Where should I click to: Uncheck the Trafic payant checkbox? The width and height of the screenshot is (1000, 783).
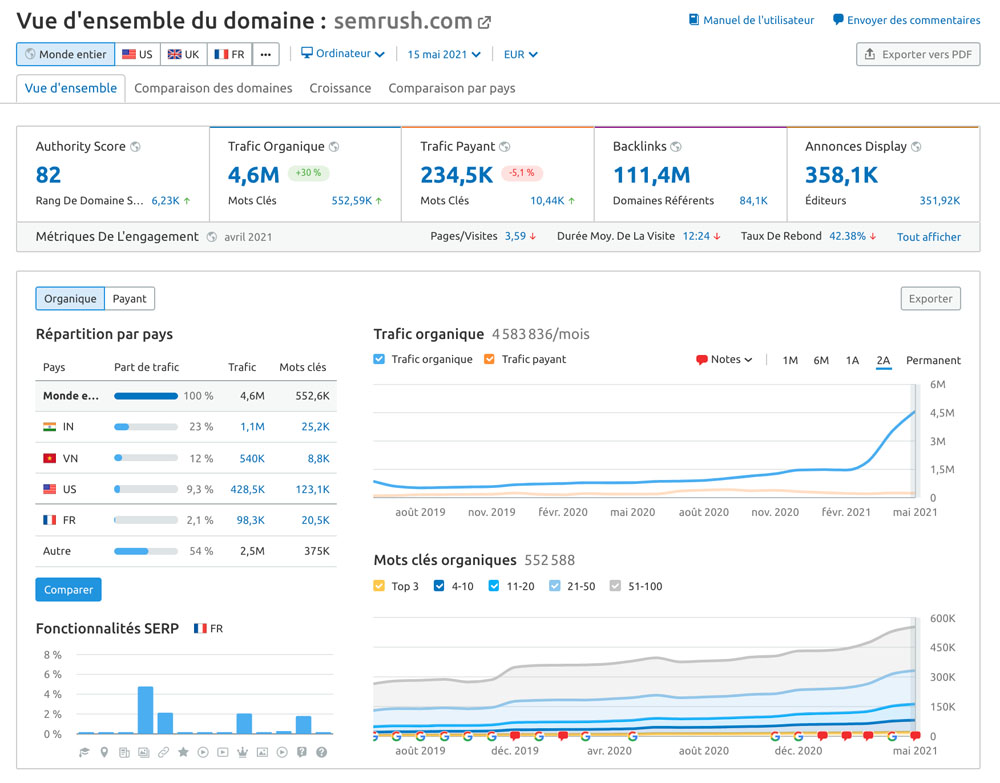489,359
